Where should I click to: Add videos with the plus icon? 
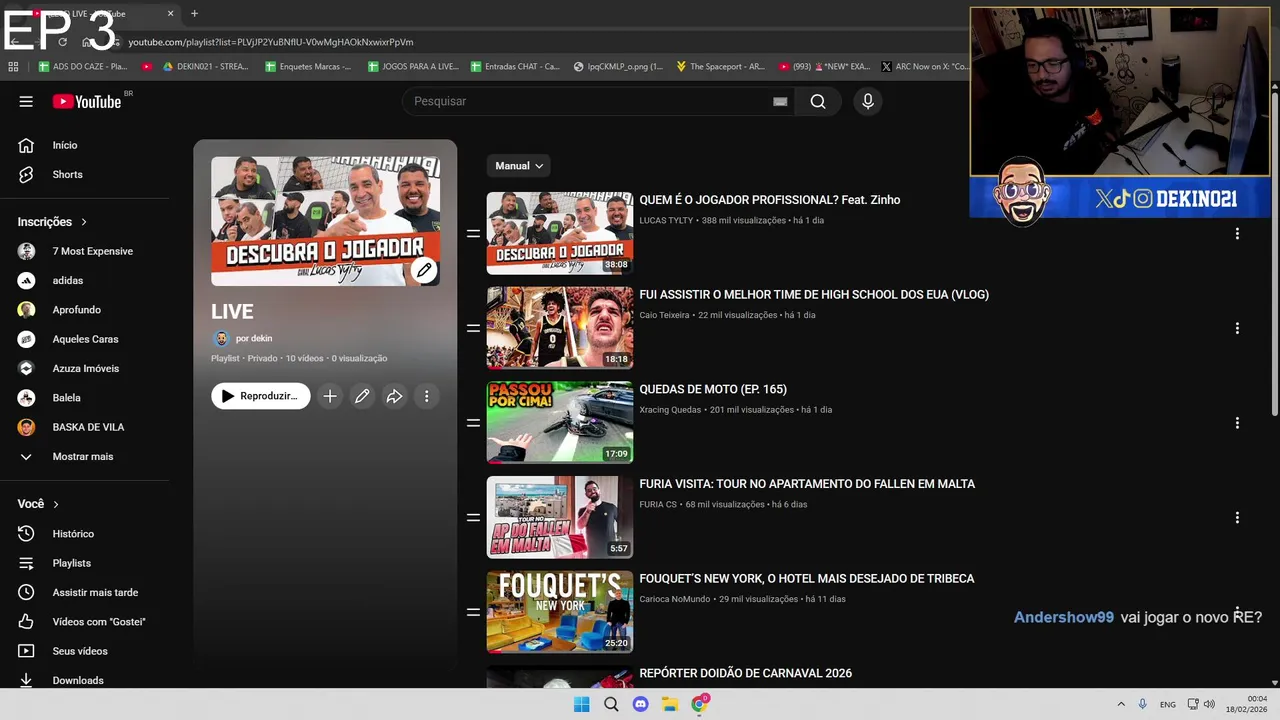click(x=330, y=396)
